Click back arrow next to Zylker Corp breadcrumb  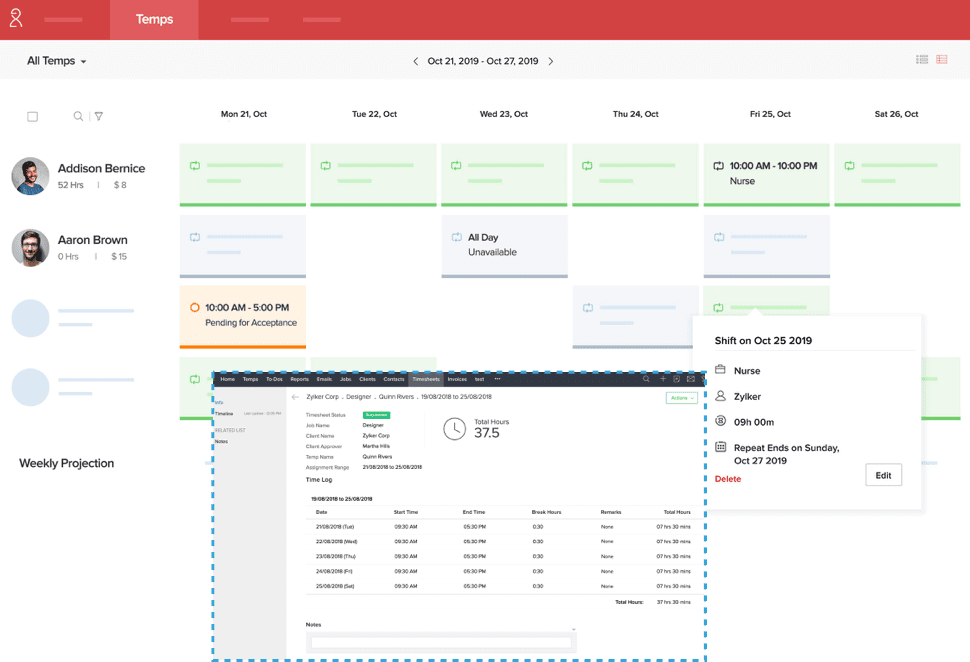[295, 397]
